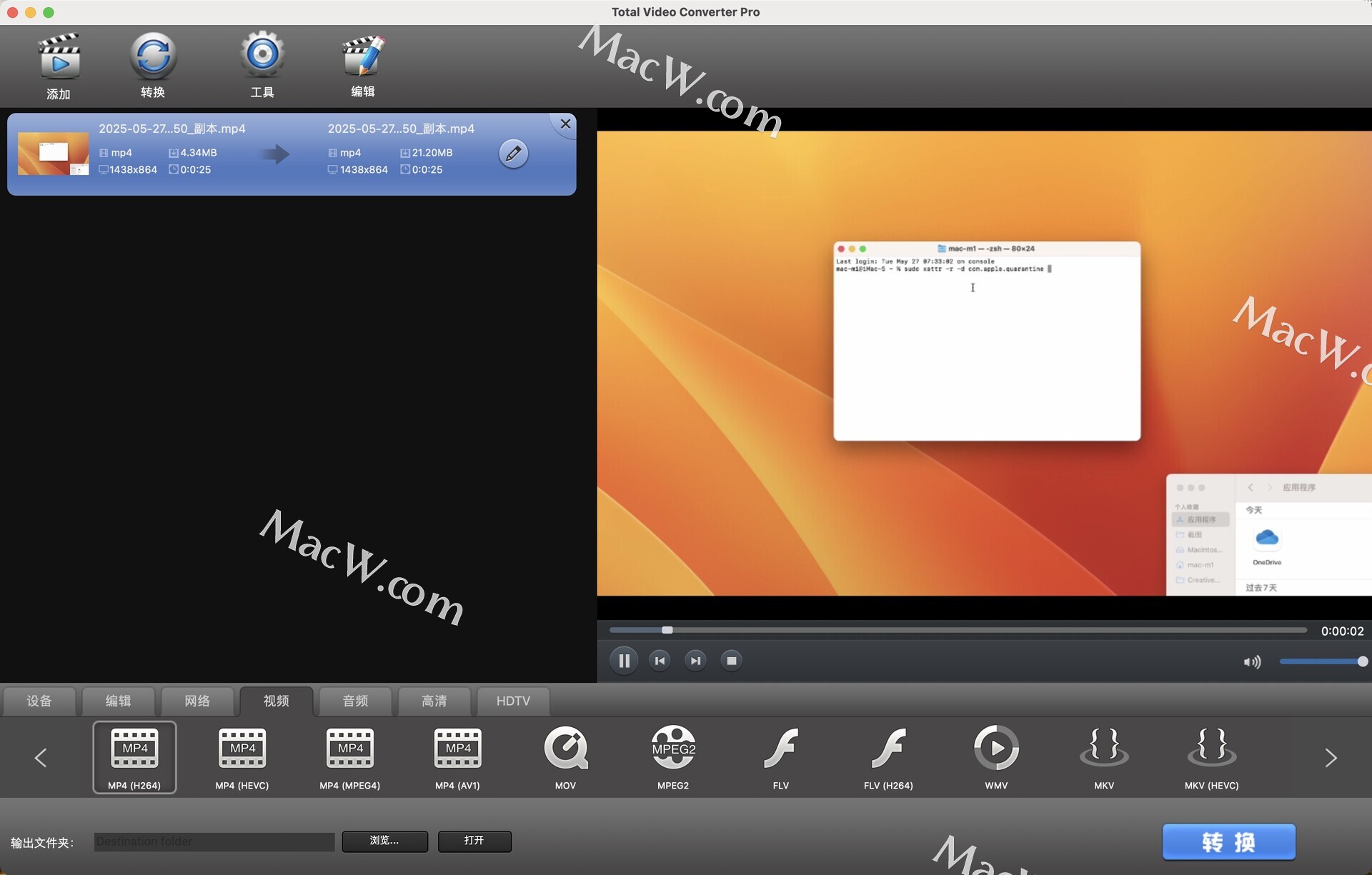Image resolution: width=1372 pixels, height=875 pixels.
Task: Click the 打开 open folder button
Action: pyautogui.click(x=474, y=841)
